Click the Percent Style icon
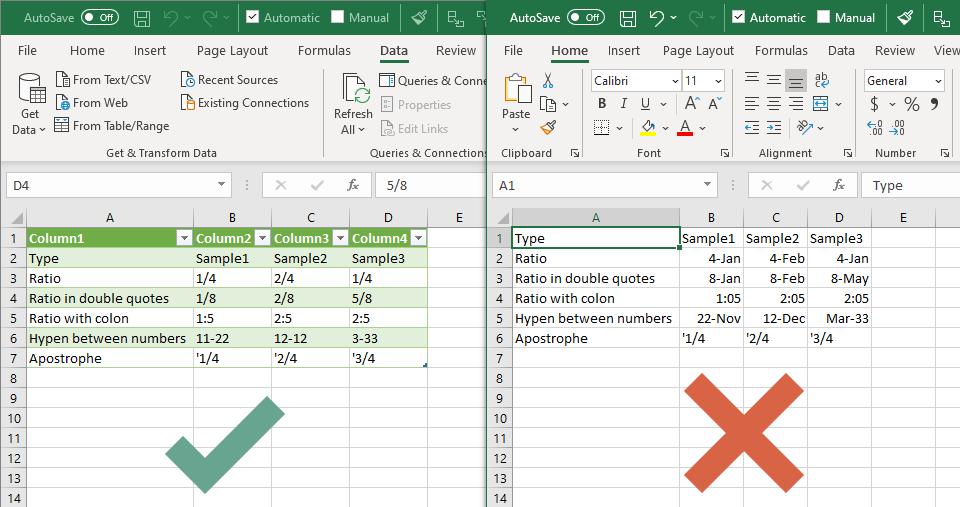 tap(911, 104)
